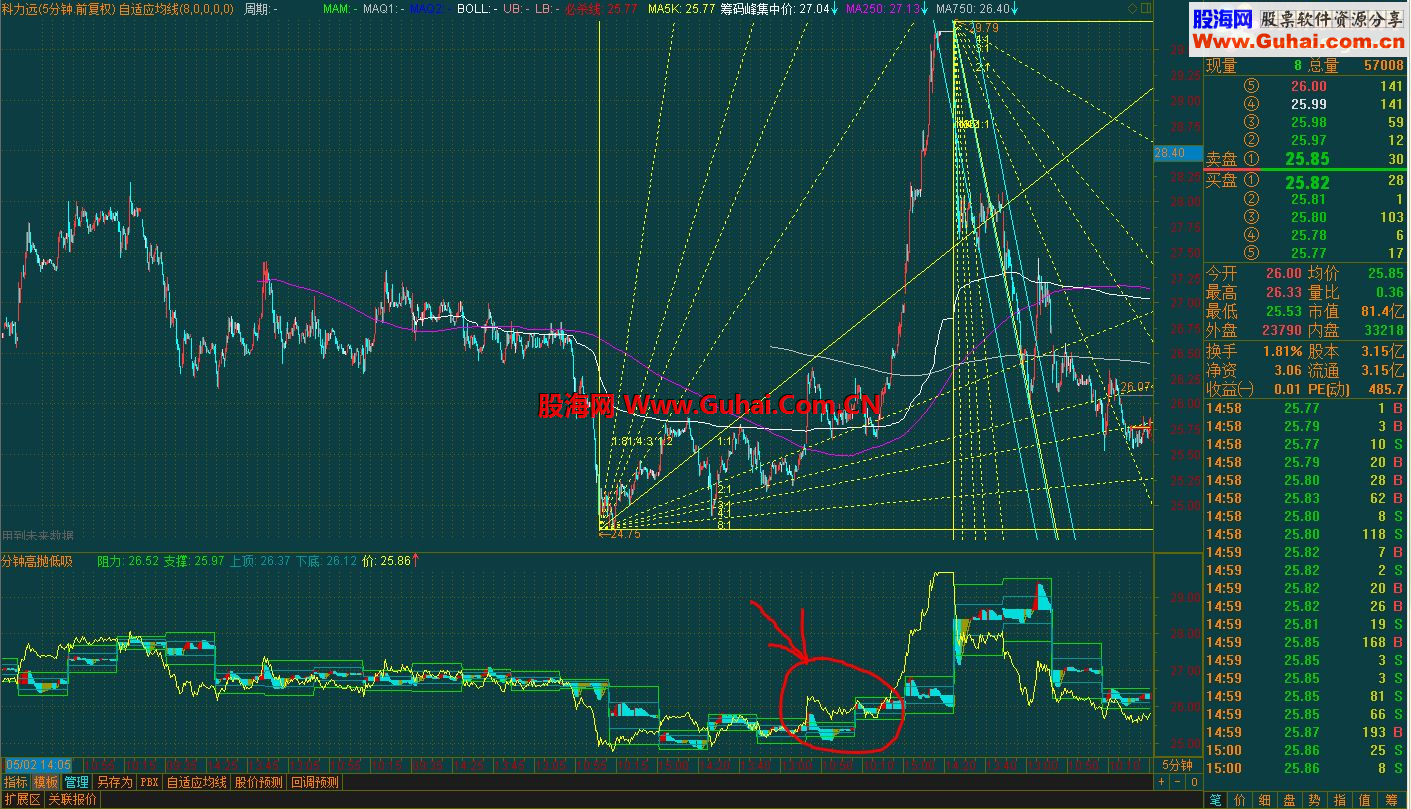Click the minus zoom button below the chart
This screenshot has height=809, width=1411.
(1178, 781)
